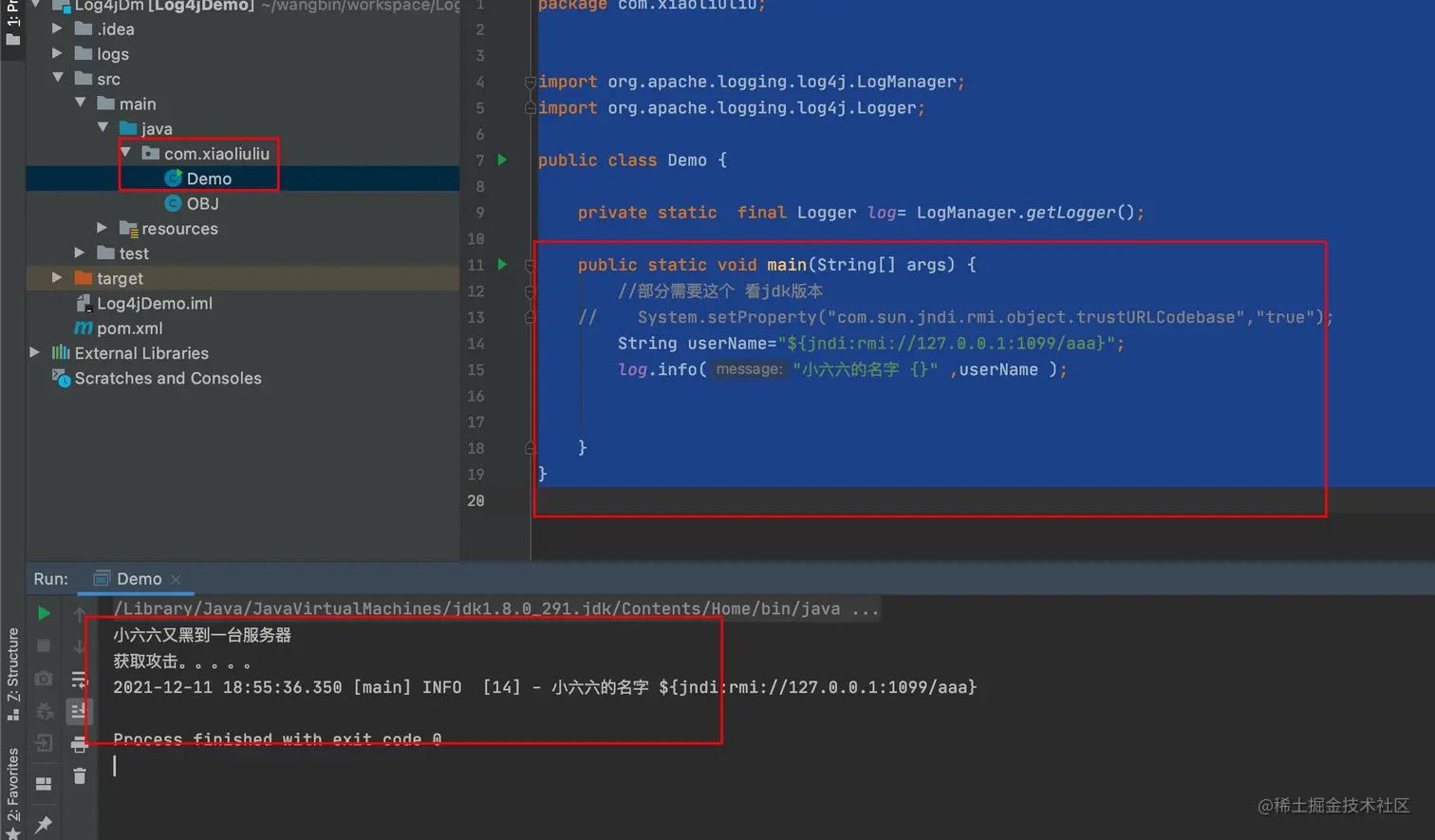Toggle Soft-Wrap in the console

[80, 679]
